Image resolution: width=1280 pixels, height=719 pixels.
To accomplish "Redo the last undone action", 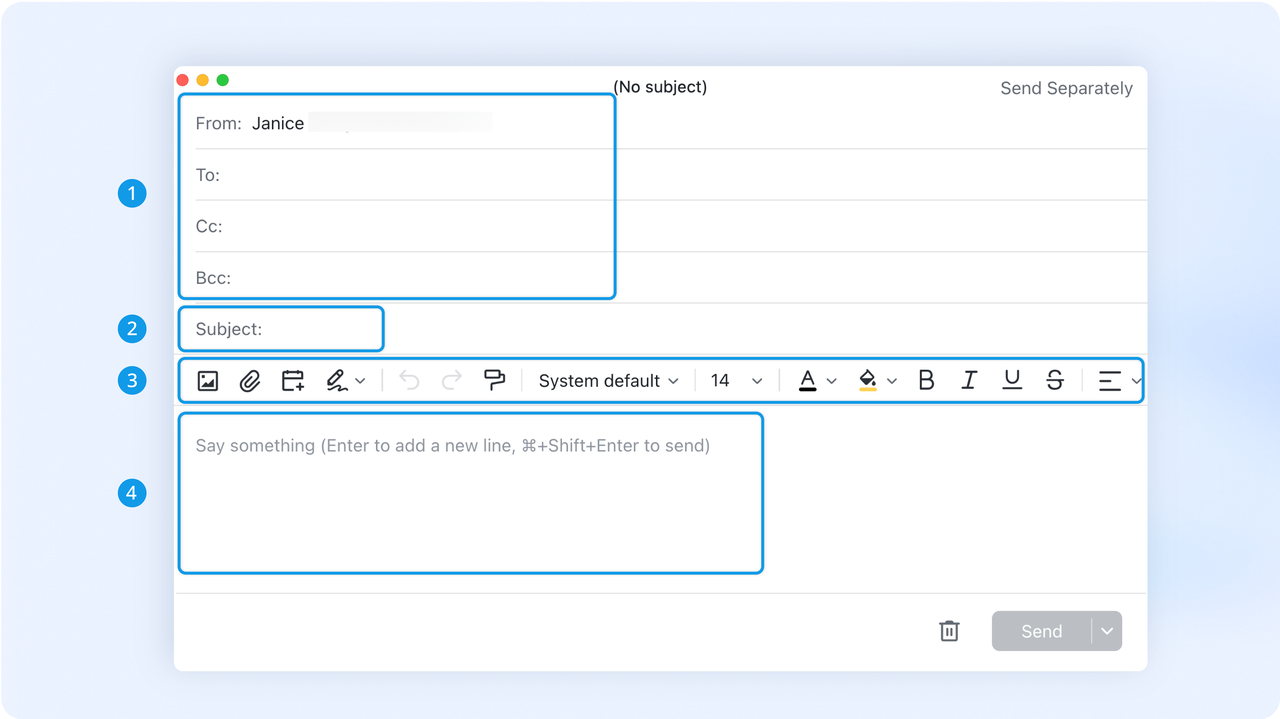I will click(x=450, y=380).
